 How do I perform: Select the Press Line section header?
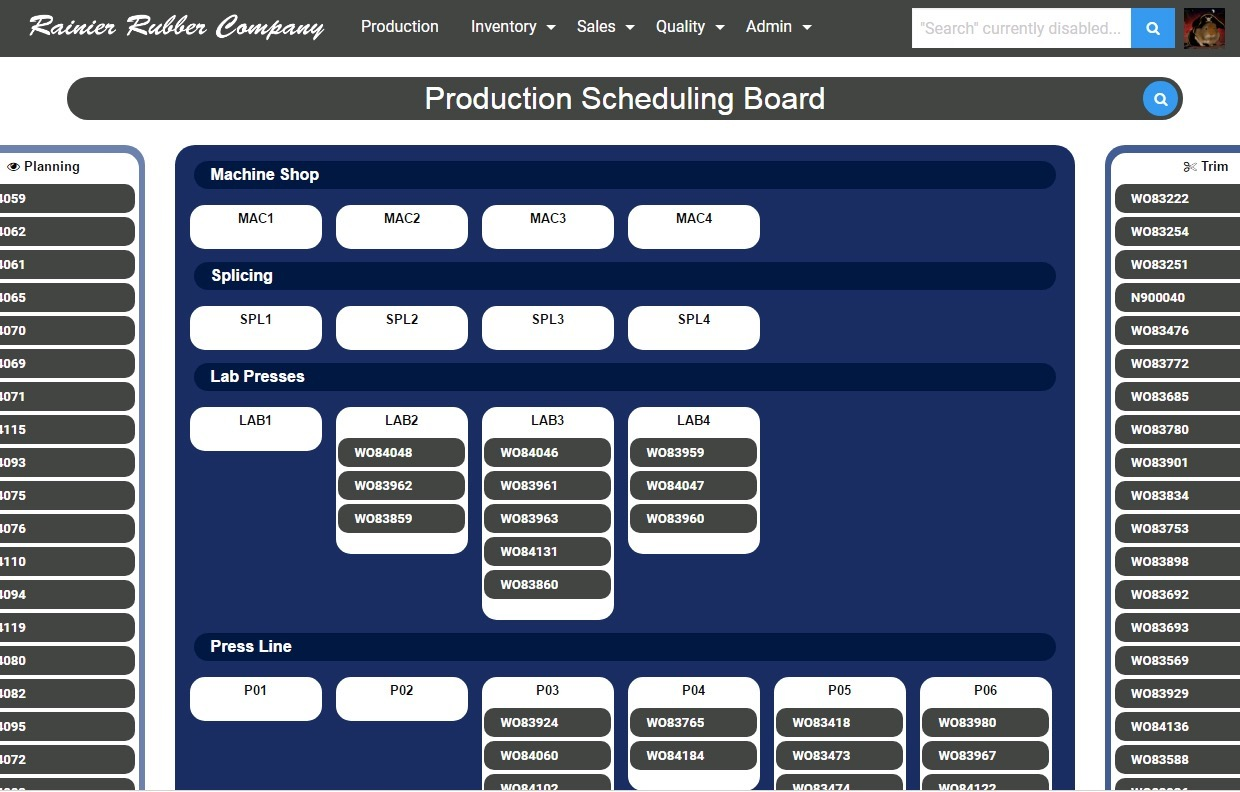pos(625,647)
